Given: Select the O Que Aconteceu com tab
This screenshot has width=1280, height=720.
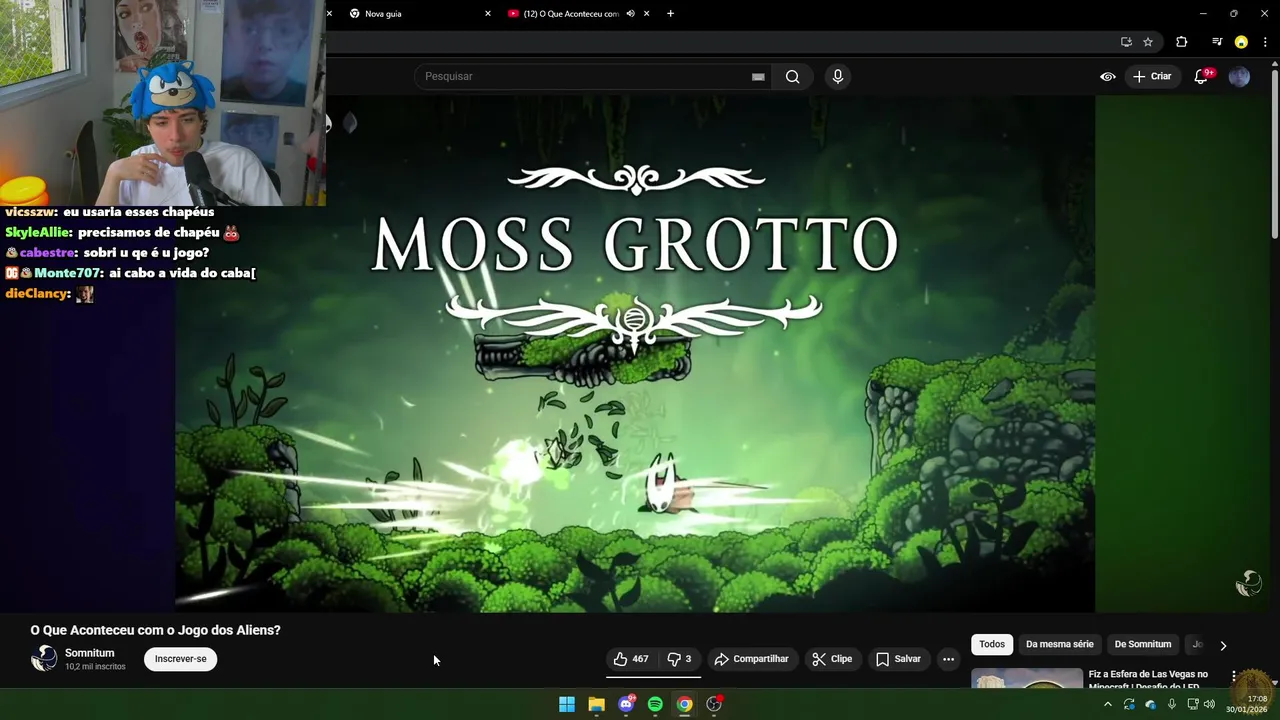Looking at the screenshot, I should (x=570, y=14).
